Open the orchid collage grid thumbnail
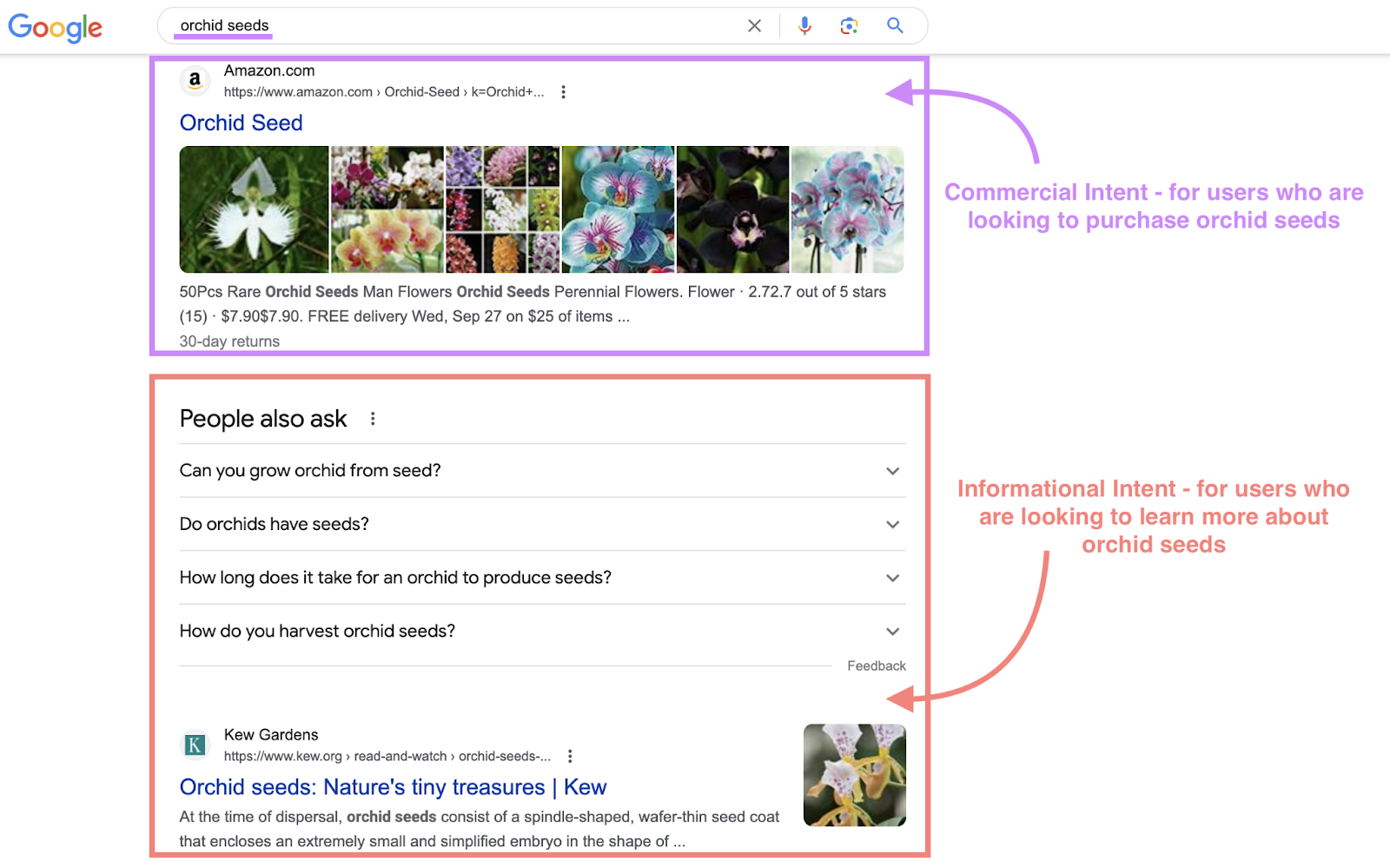This screenshot has height=868, width=1390. click(503, 209)
